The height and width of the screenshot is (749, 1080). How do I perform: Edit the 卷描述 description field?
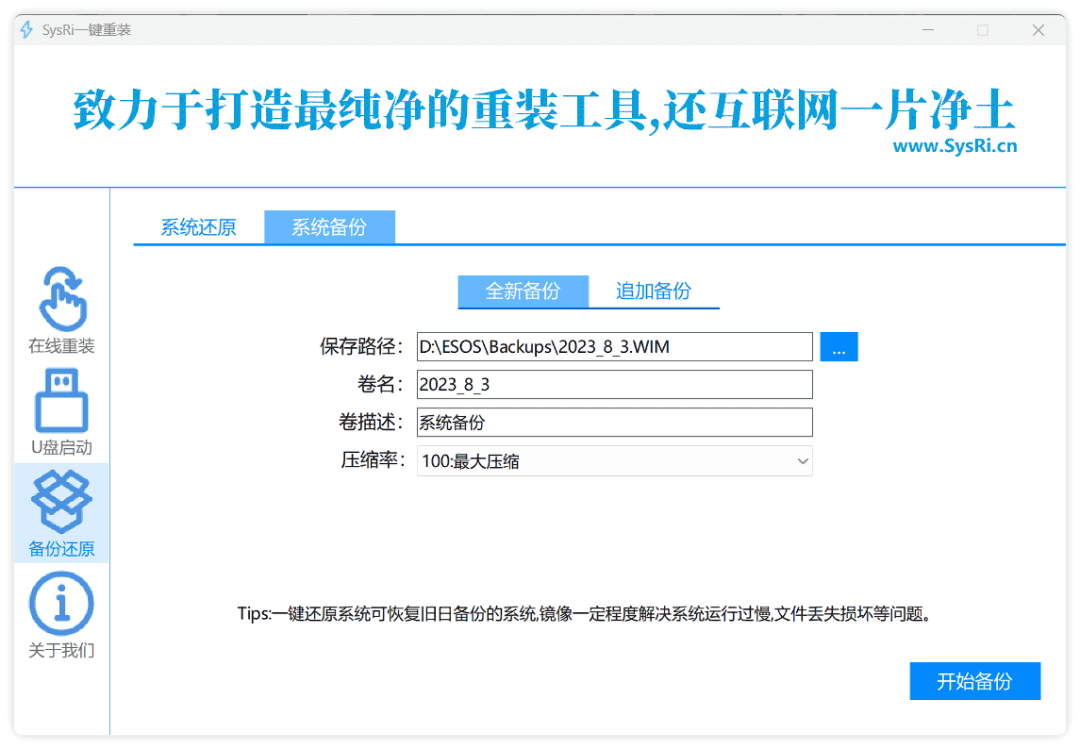614,422
